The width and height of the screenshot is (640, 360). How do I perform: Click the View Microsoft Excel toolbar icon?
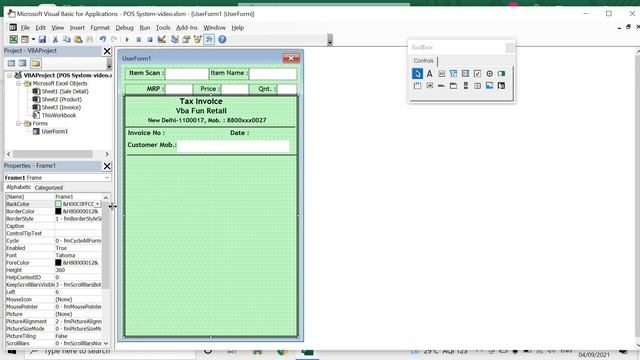click(13, 40)
